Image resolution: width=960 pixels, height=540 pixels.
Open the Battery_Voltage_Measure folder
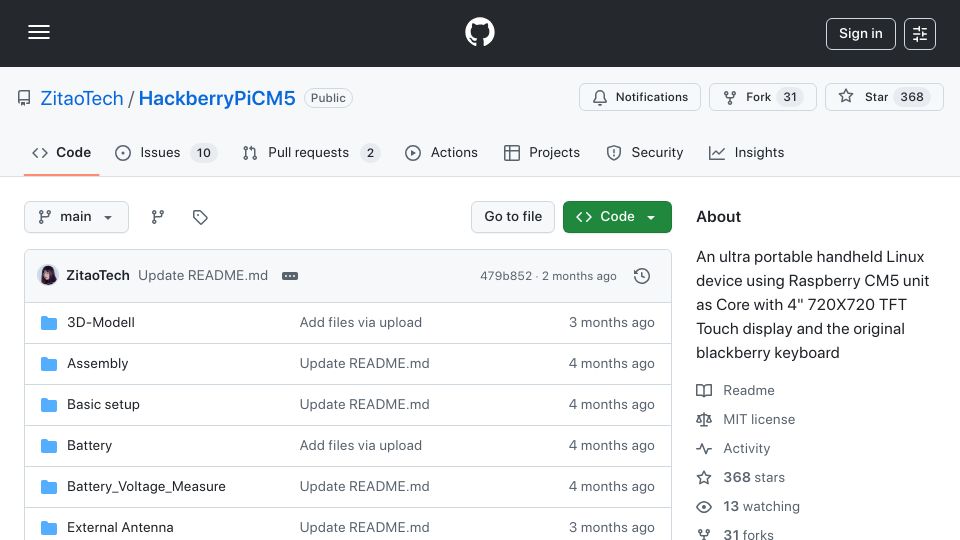146,487
